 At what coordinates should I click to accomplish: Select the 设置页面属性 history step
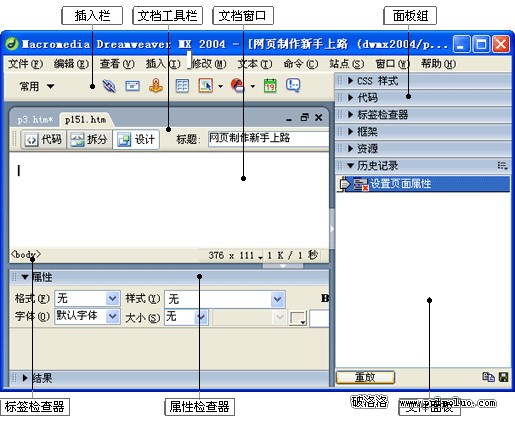[423, 184]
